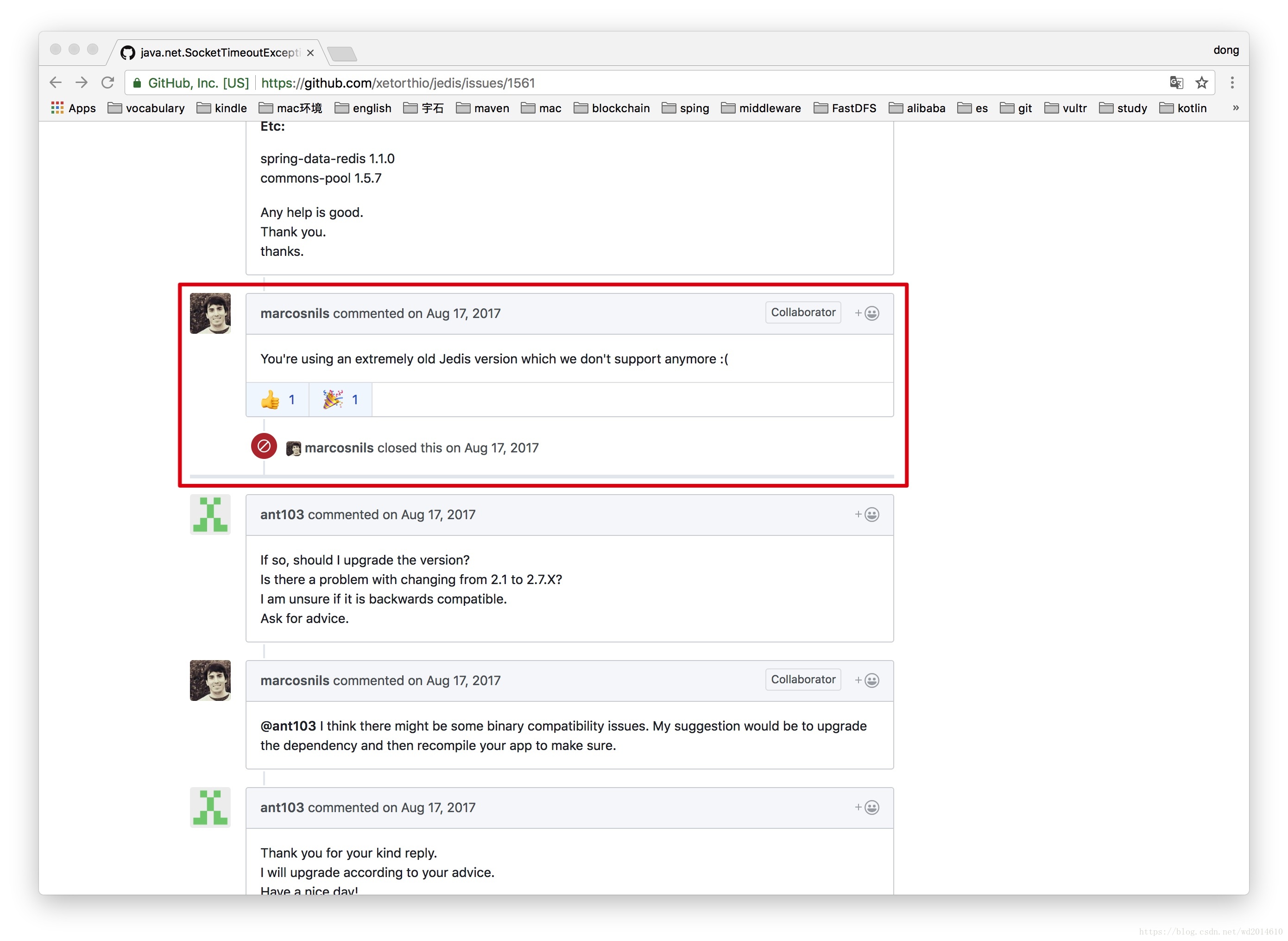Click Collaborator badge on Jedis version comment
Image resolution: width=1288 pixels, height=941 pixels.
coord(803,313)
